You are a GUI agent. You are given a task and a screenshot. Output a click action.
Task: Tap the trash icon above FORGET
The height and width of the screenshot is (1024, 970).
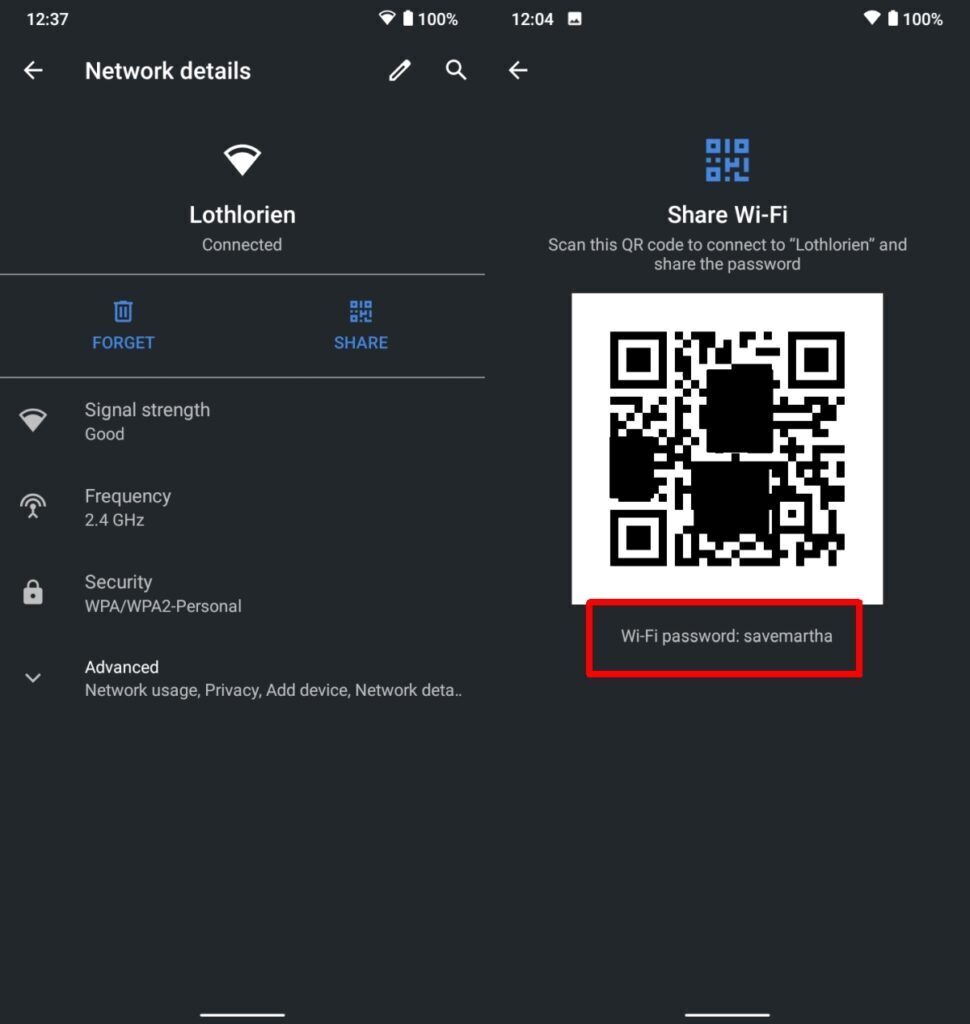[x=123, y=312]
